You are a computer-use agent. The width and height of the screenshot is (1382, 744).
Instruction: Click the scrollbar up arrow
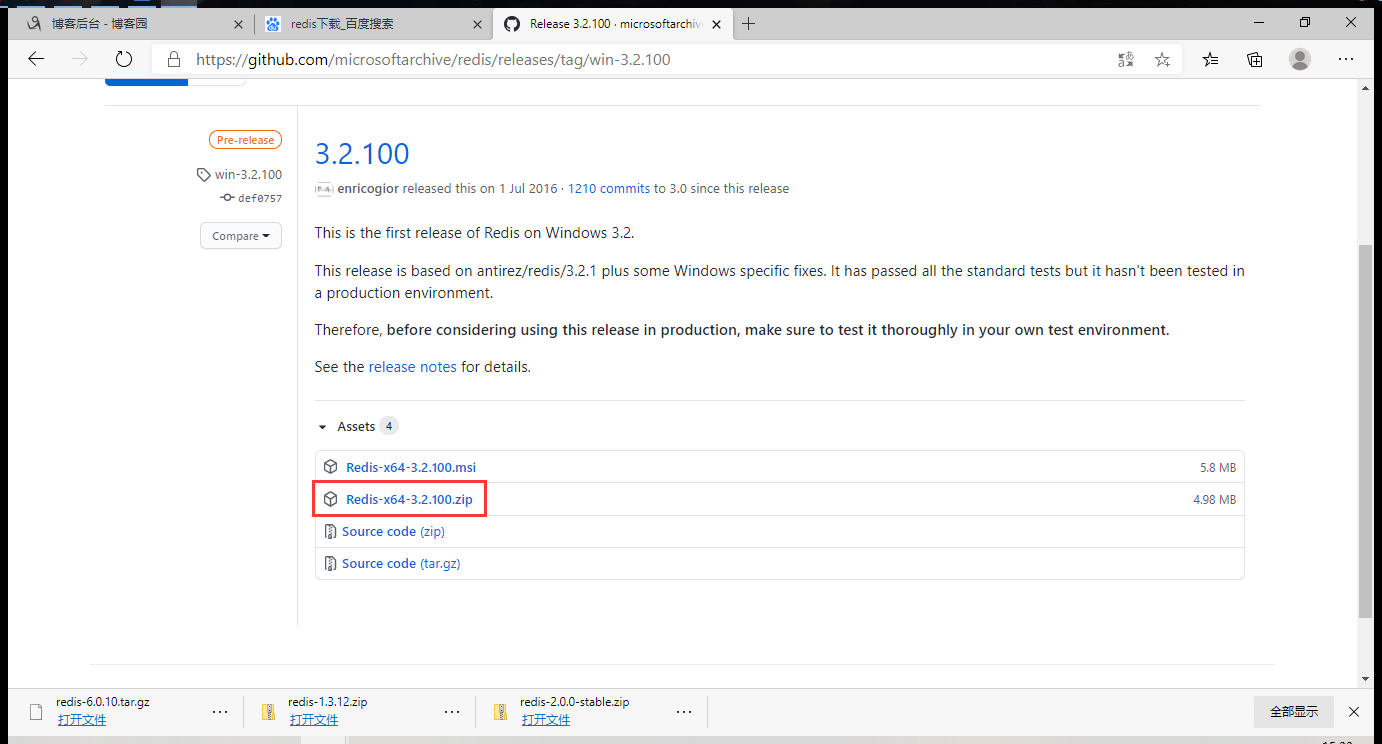pyautogui.click(x=1366, y=90)
